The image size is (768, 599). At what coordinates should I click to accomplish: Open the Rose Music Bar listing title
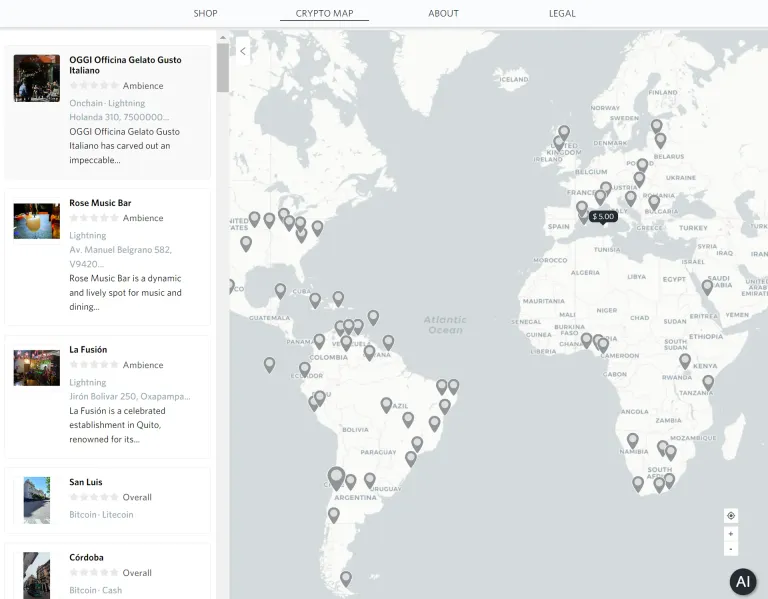[100, 203]
